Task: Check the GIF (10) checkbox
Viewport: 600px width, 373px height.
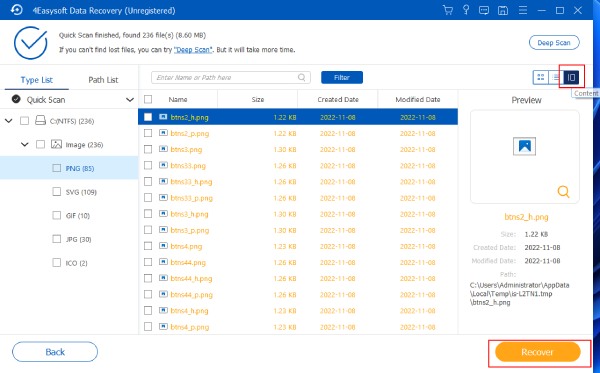Action: pyautogui.click(x=56, y=215)
